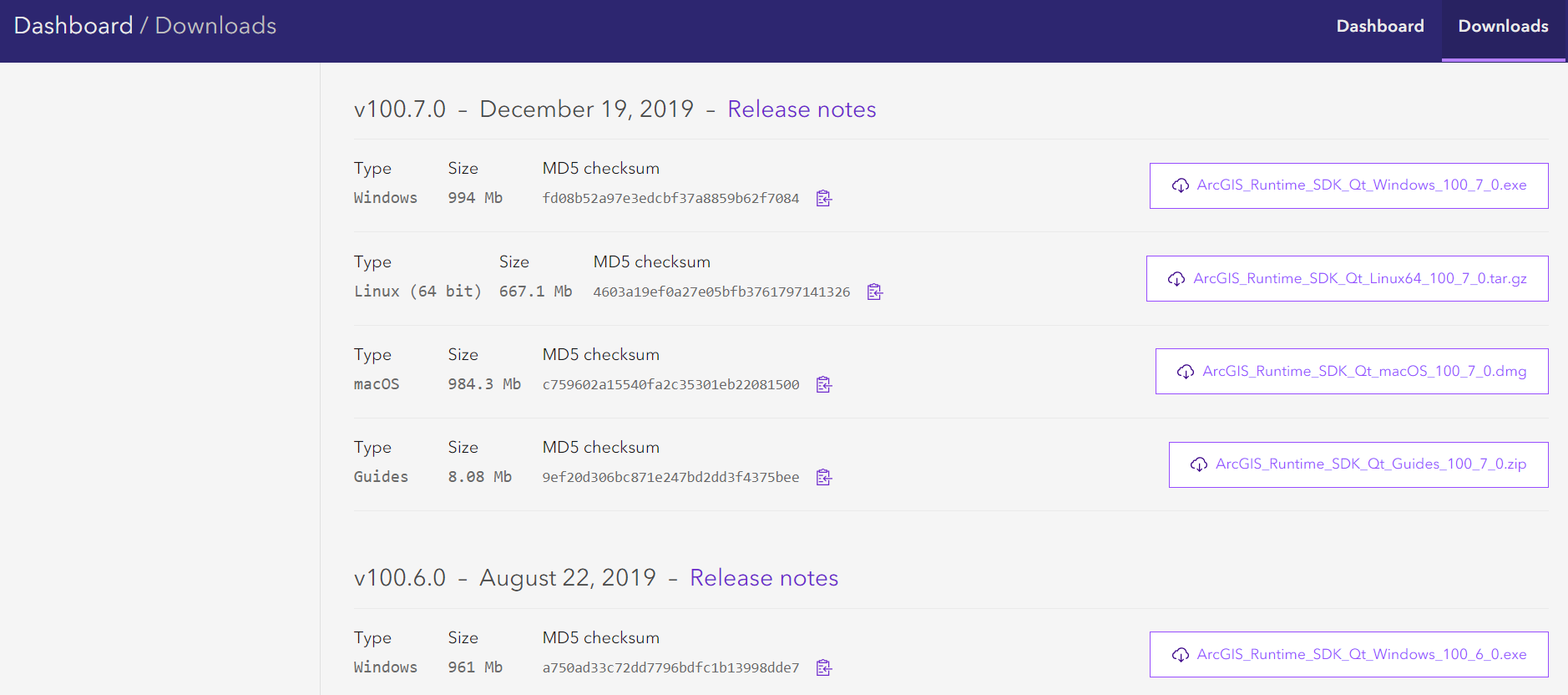The height and width of the screenshot is (695, 1568).
Task: Select checksum fd08b52a97e3edcbf37a8859b62f7084
Action: tap(670, 198)
